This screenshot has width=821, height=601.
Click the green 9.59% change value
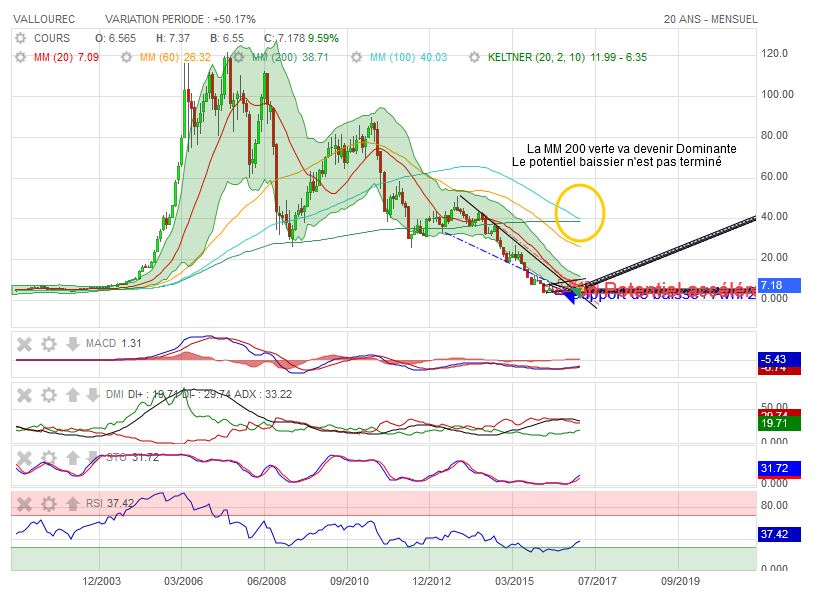pyautogui.click(x=323, y=38)
